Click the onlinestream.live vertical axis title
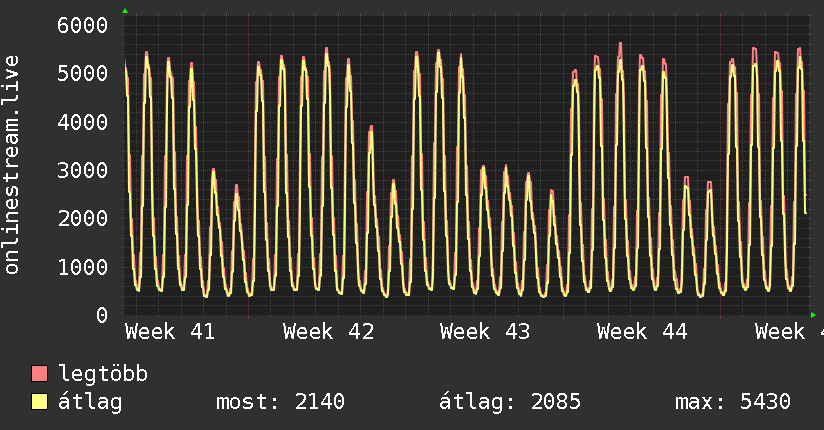The height and width of the screenshot is (430, 824). point(11,165)
